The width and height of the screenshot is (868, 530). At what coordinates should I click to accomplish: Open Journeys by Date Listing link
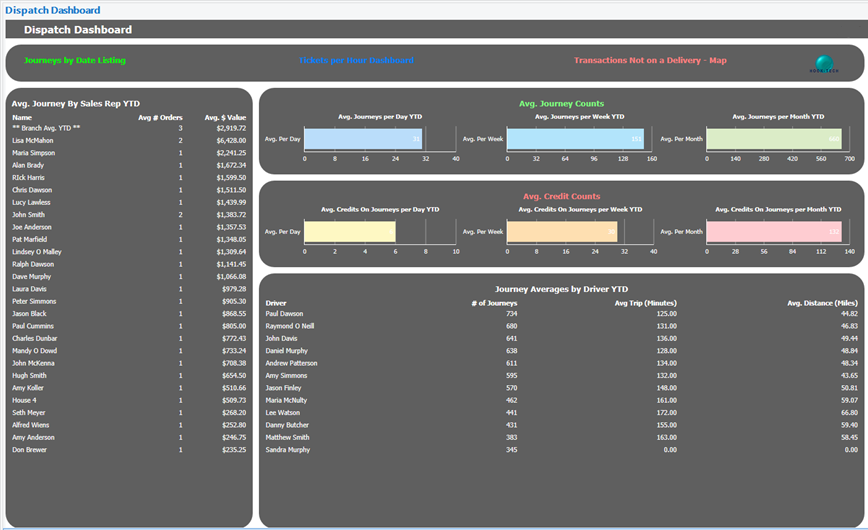tap(75, 60)
